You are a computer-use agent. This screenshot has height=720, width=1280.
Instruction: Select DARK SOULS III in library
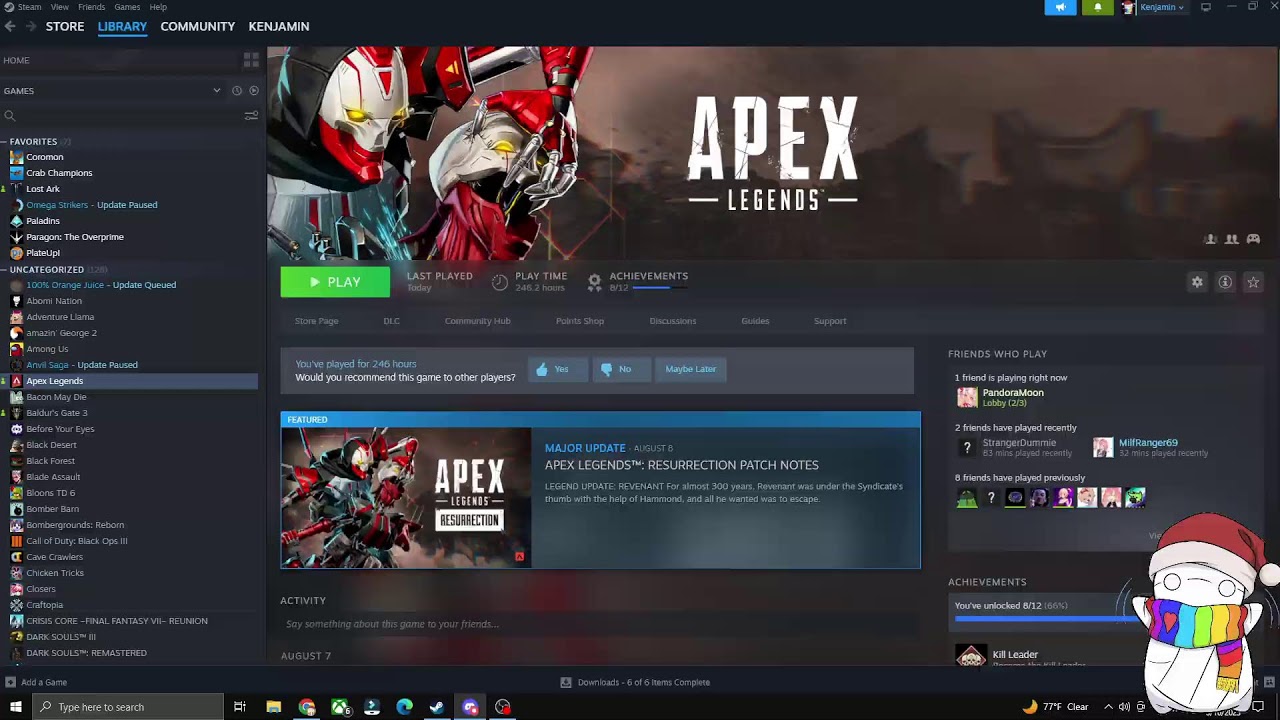[x=61, y=637]
